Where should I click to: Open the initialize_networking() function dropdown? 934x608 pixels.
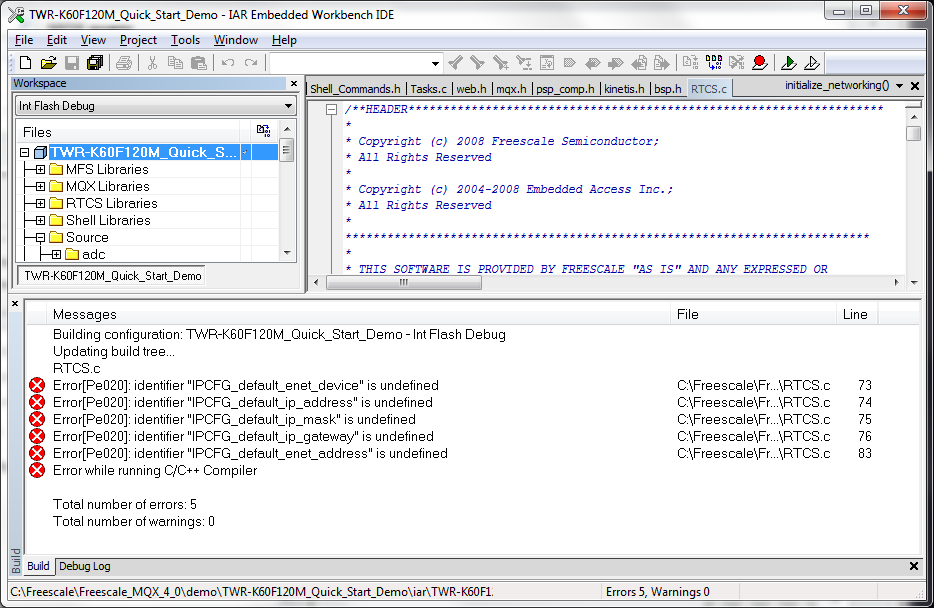point(899,86)
